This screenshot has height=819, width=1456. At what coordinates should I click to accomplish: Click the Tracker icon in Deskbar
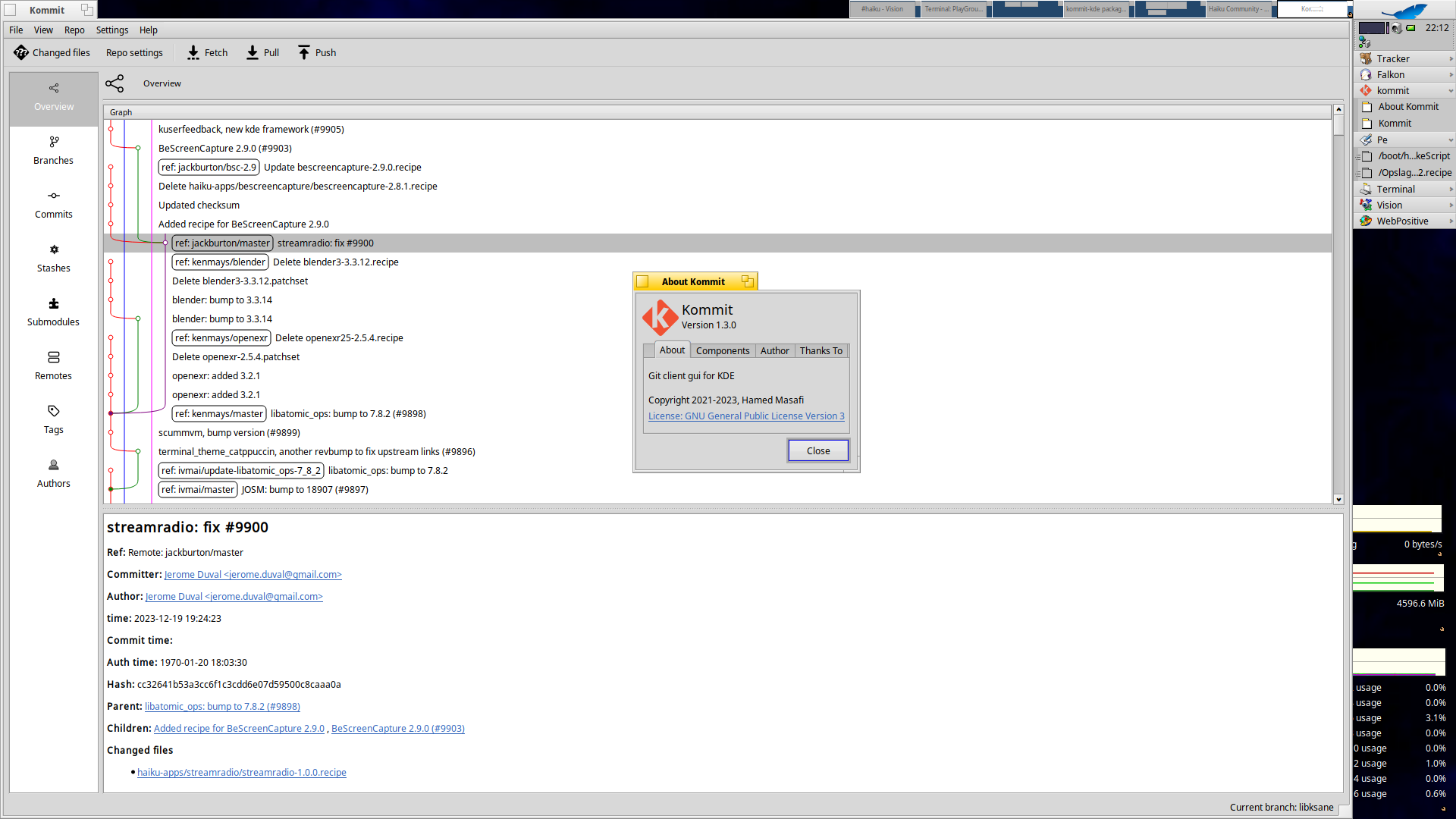tap(1366, 58)
